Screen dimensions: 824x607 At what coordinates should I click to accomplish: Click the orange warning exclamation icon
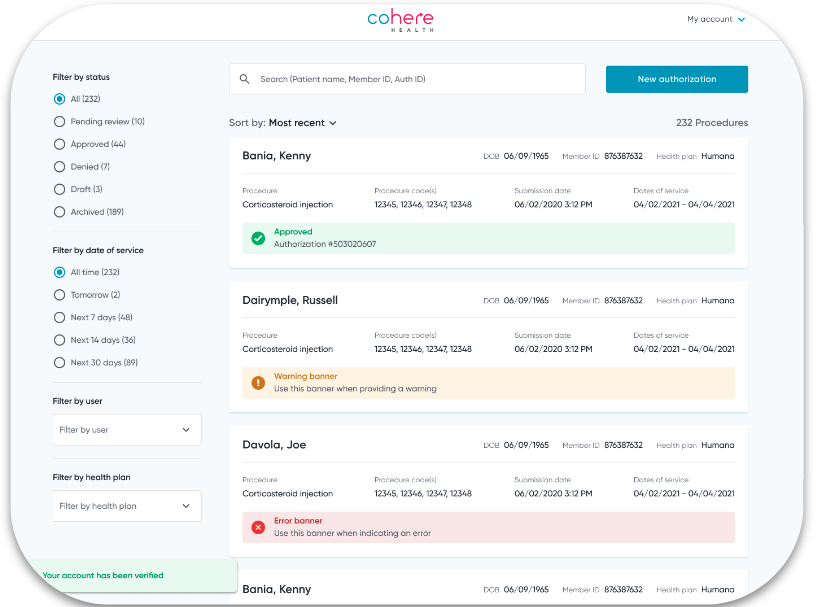tap(258, 383)
